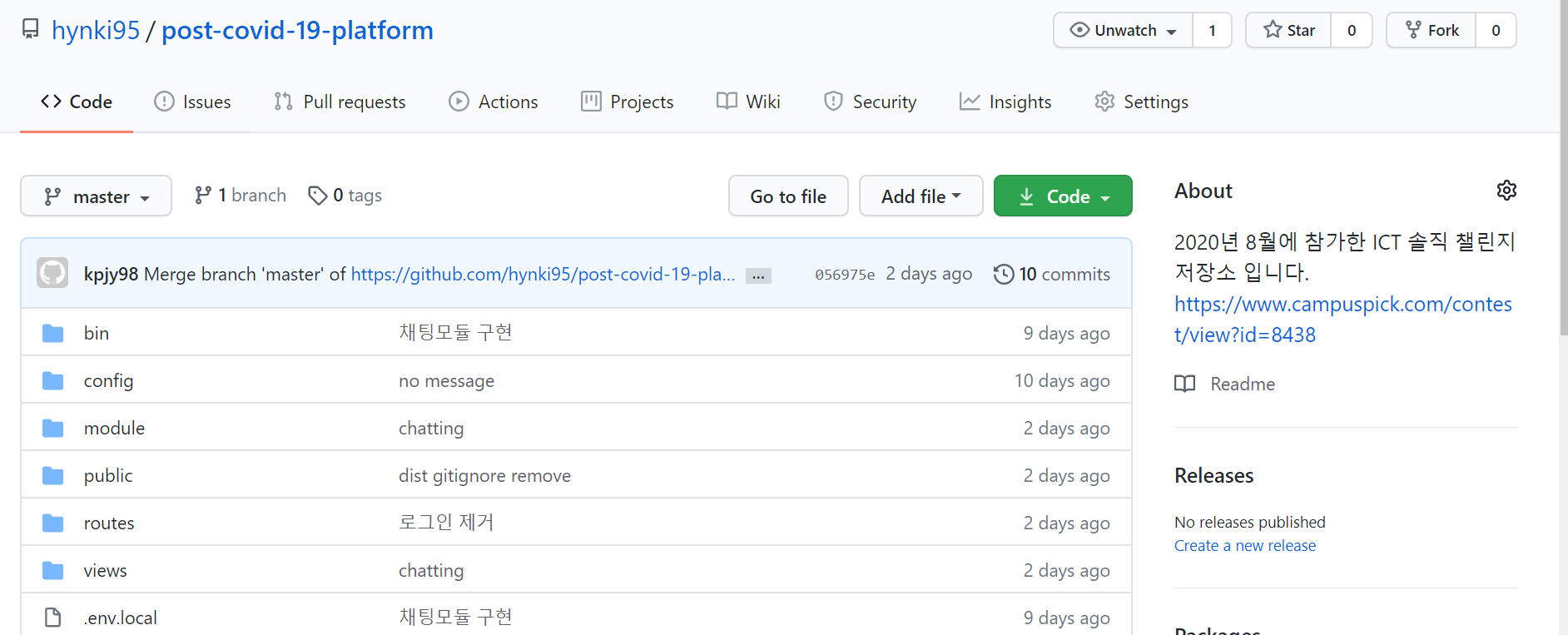This screenshot has height=635, width=1568.
Task: Open the GitHub URL in commit message
Action: (x=543, y=274)
